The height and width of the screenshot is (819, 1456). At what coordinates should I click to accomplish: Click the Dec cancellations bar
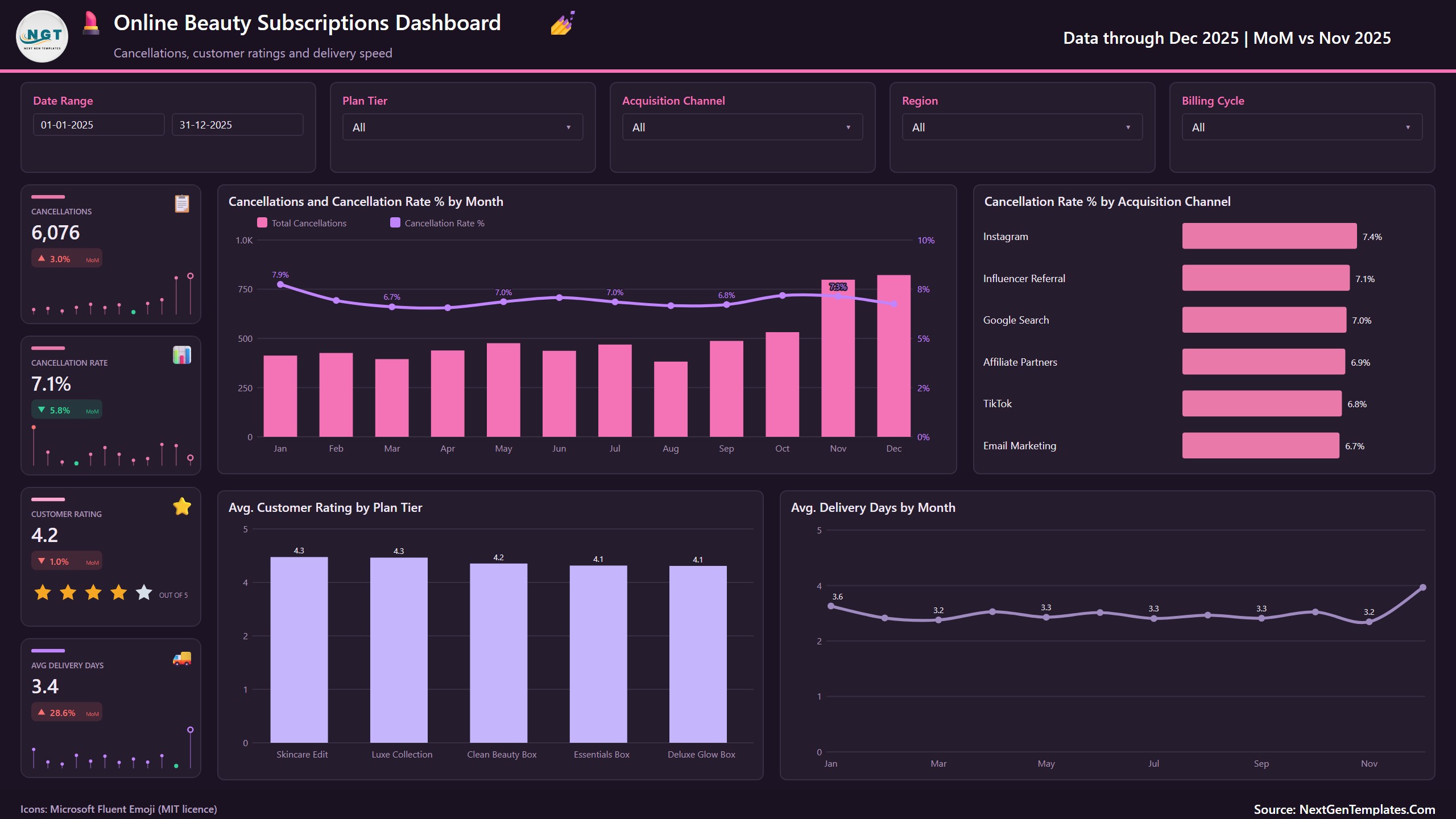click(894, 356)
